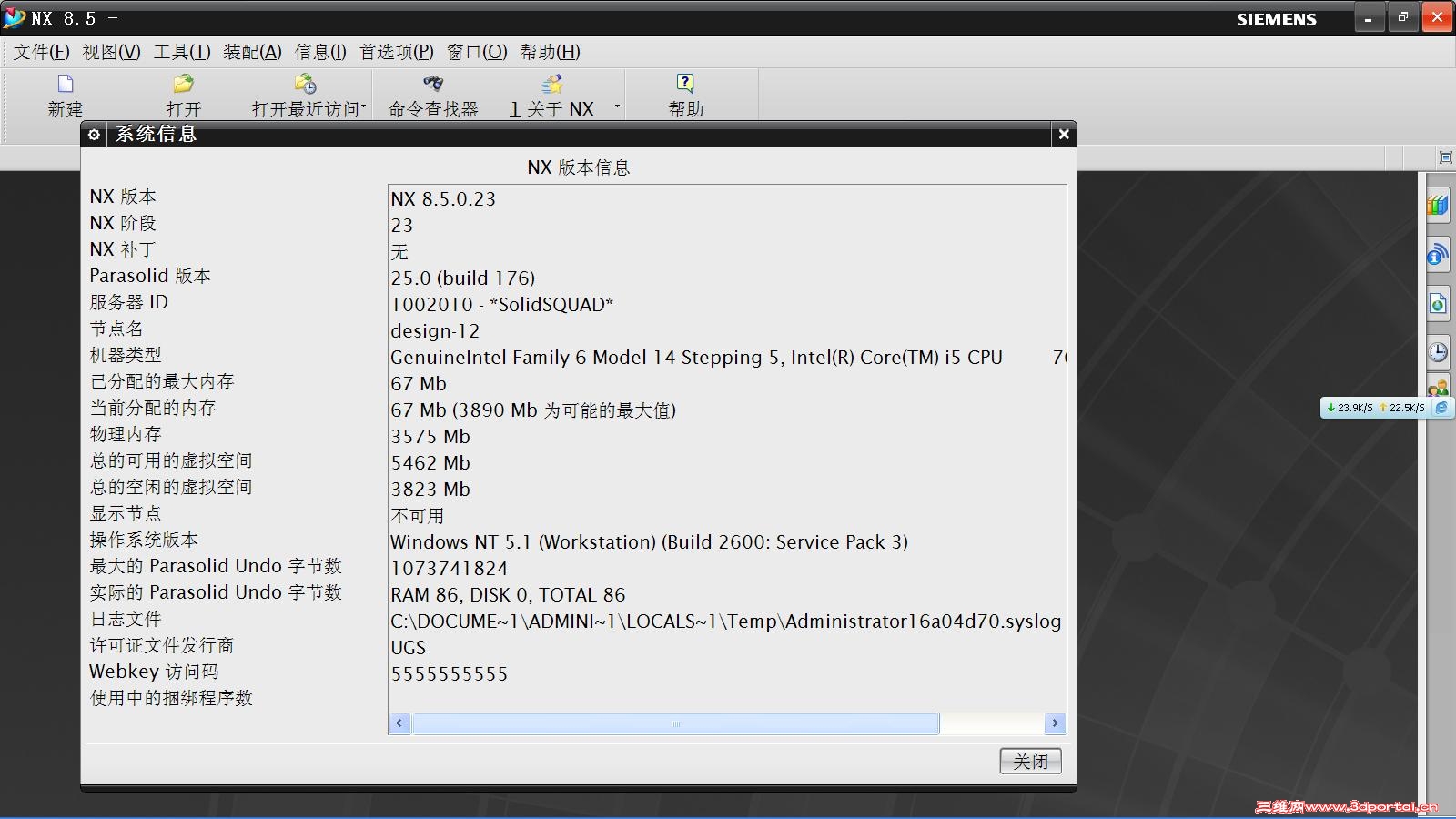This screenshot has height=819, width=1456.
Task: Open the 窗口(O) menu
Action: pos(477,52)
